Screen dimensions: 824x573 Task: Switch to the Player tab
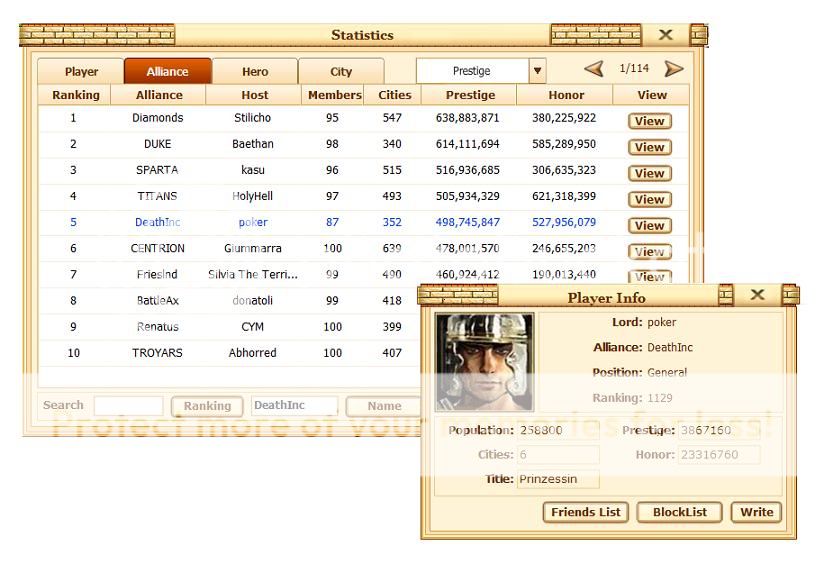[x=81, y=72]
